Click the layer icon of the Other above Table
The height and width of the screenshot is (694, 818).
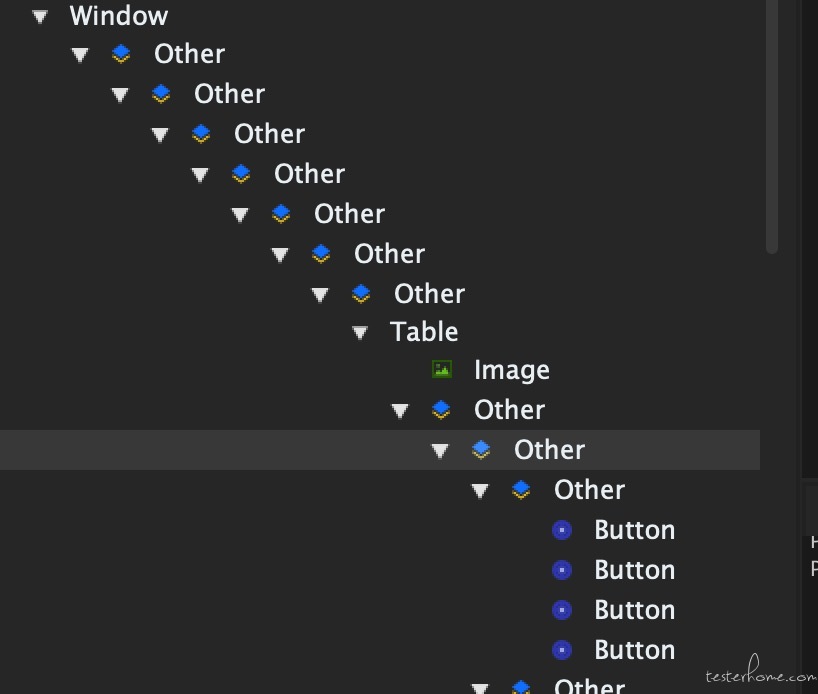click(361, 294)
